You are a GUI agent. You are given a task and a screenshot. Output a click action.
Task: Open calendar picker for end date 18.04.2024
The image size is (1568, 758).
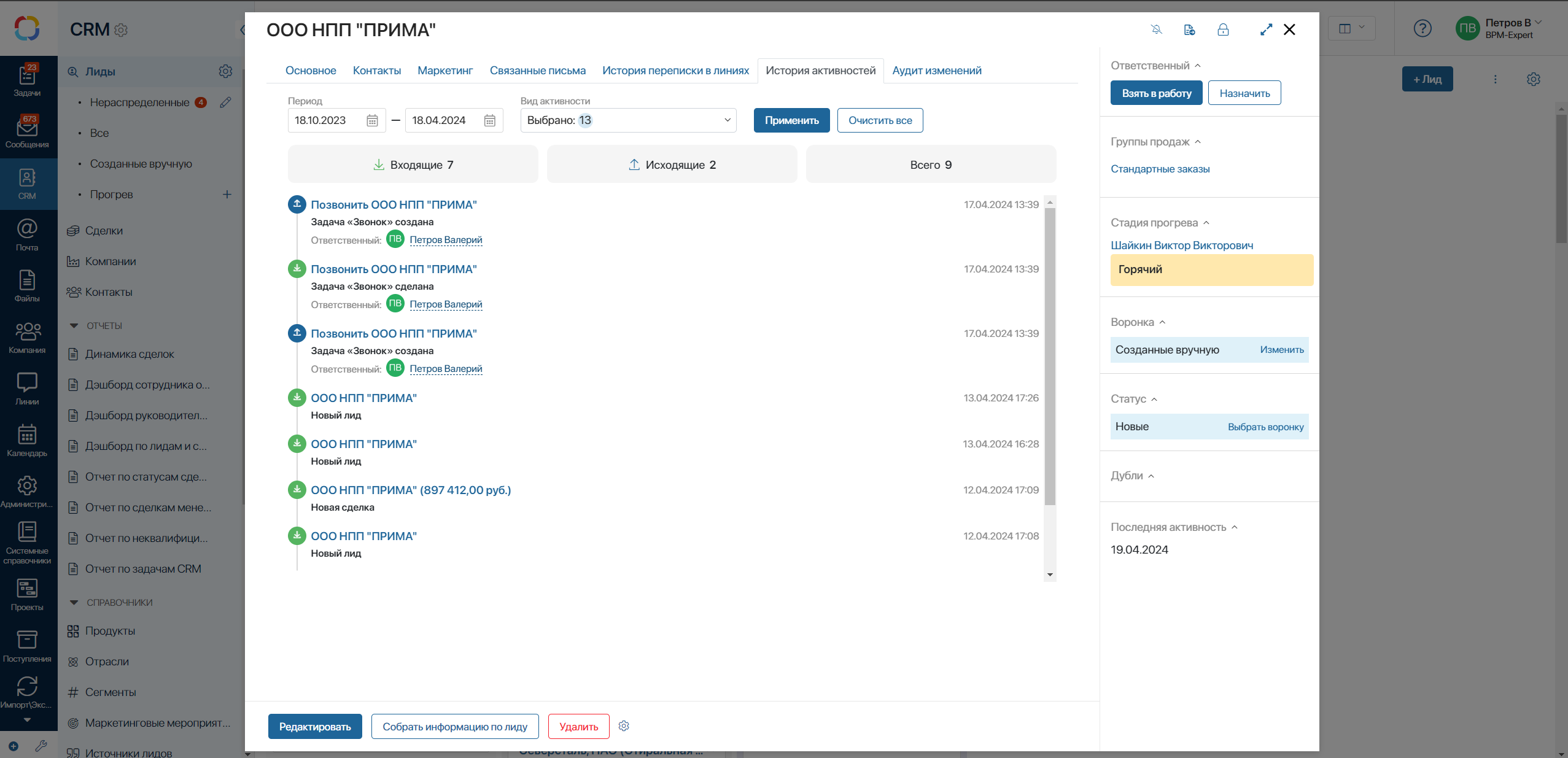click(489, 120)
